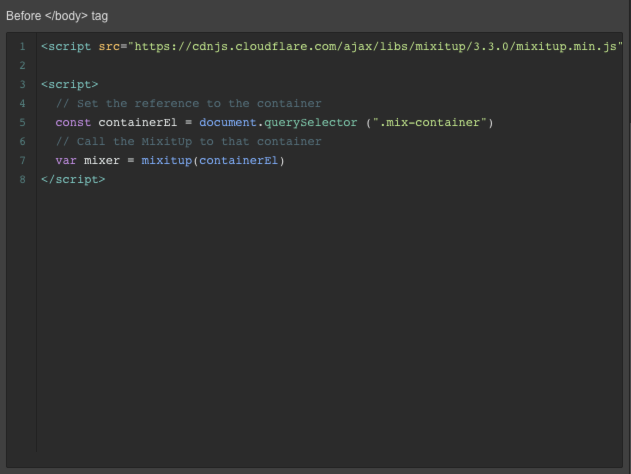Click line number 8 in gutter

[x=23, y=179]
